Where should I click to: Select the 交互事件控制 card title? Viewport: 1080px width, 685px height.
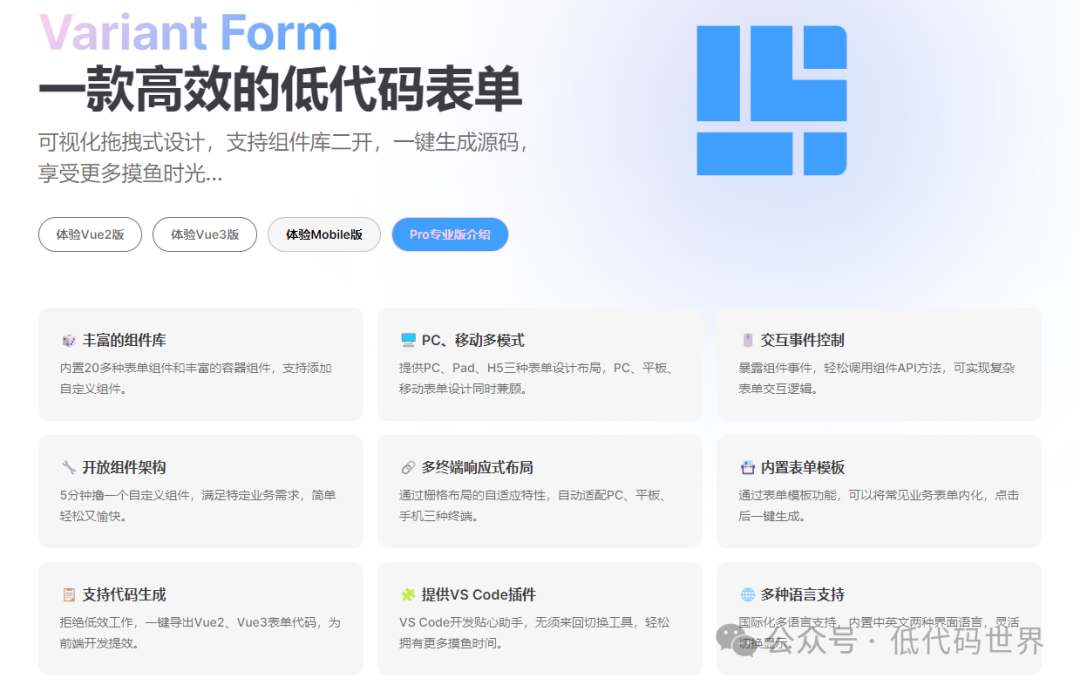[x=802, y=340]
